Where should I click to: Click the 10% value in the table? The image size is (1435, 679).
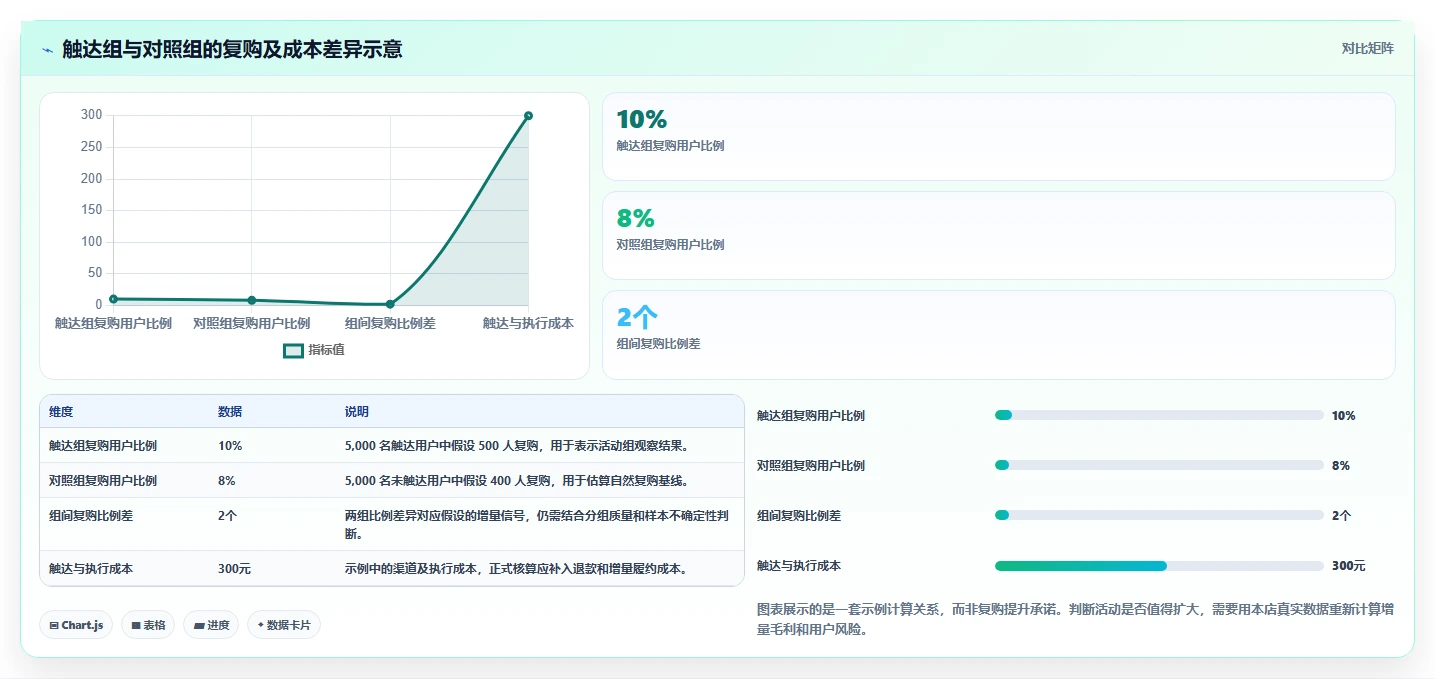point(230,446)
